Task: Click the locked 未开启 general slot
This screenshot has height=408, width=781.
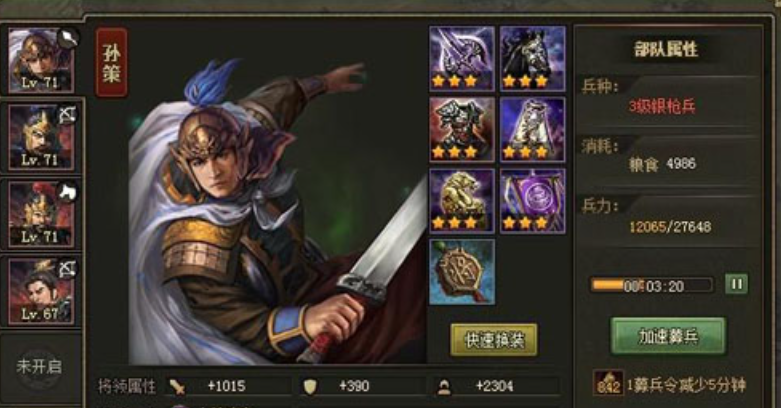Action: click(x=39, y=367)
